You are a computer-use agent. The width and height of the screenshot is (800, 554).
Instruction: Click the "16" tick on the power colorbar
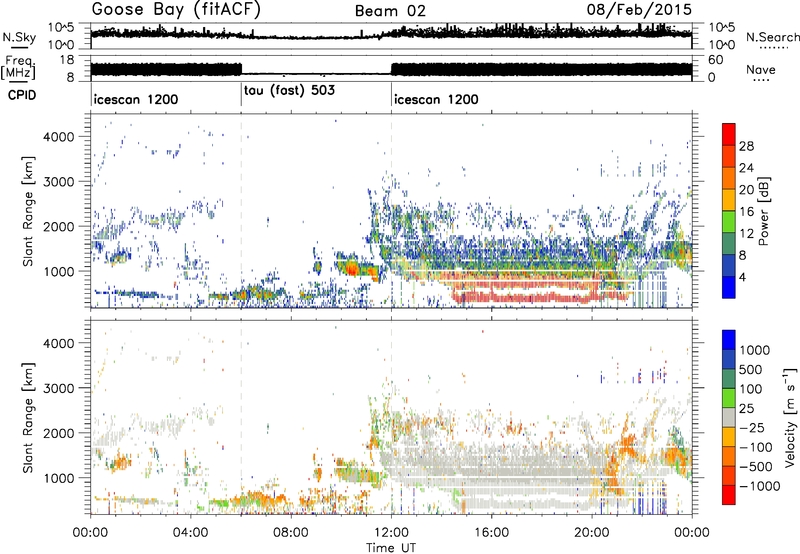point(746,212)
